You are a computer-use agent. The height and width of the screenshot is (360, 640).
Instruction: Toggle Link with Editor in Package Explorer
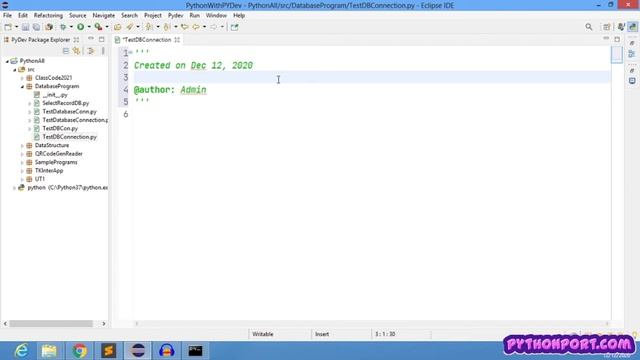(x=76, y=51)
